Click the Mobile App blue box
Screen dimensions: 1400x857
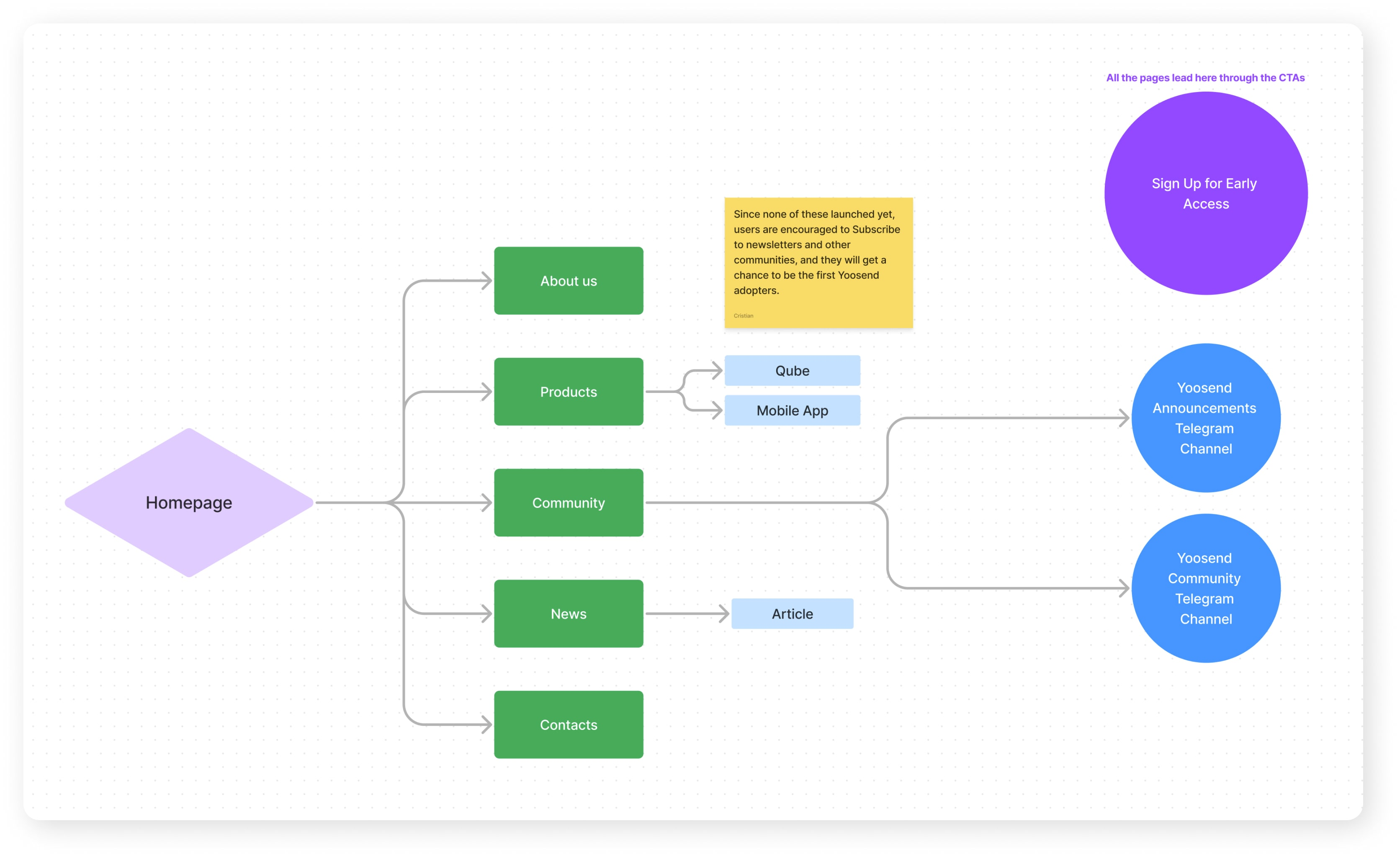[x=792, y=411]
